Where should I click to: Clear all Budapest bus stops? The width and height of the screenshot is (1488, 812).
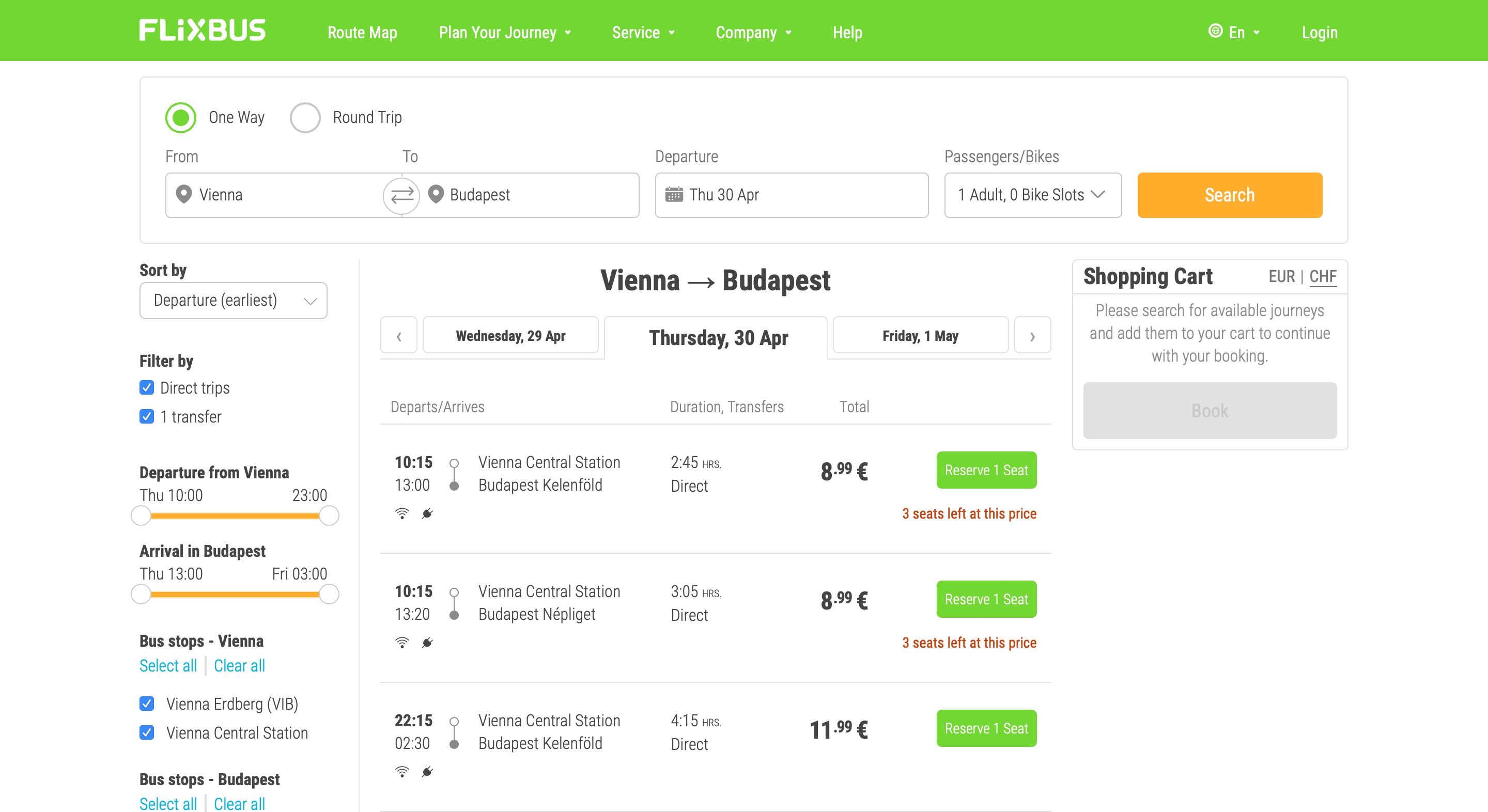[x=240, y=804]
